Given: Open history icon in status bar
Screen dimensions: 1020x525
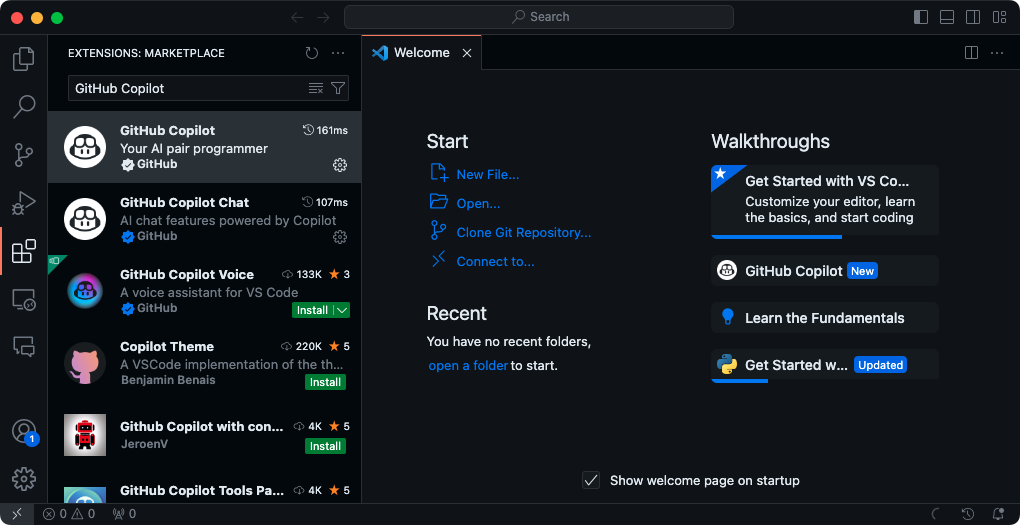Looking at the screenshot, I should coord(968,514).
